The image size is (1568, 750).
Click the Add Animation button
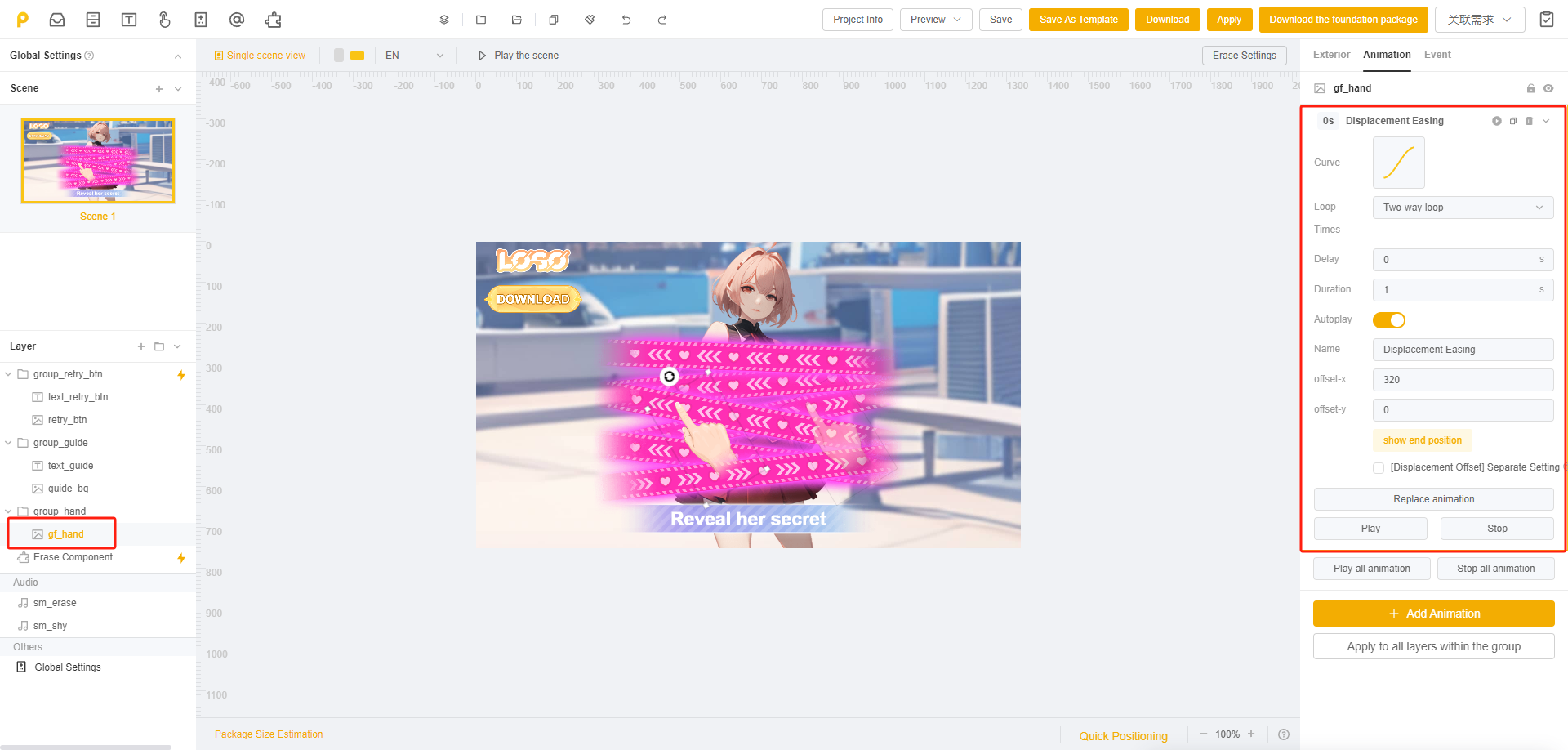tap(1433, 614)
